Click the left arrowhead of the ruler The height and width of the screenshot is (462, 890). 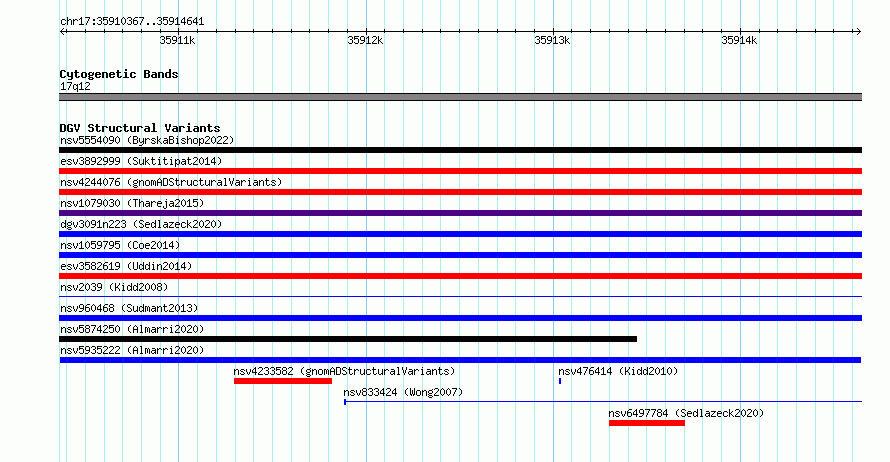(63, 32)
